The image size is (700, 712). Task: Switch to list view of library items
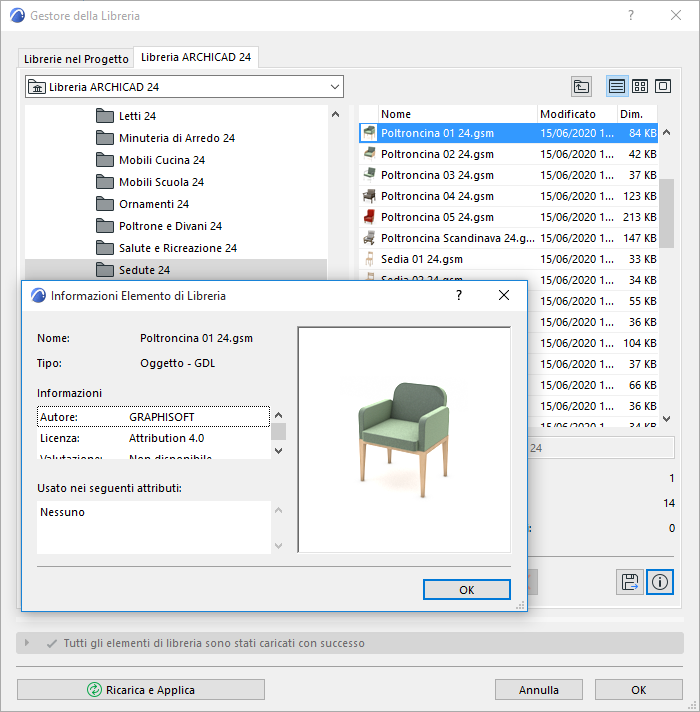(617, 86)
